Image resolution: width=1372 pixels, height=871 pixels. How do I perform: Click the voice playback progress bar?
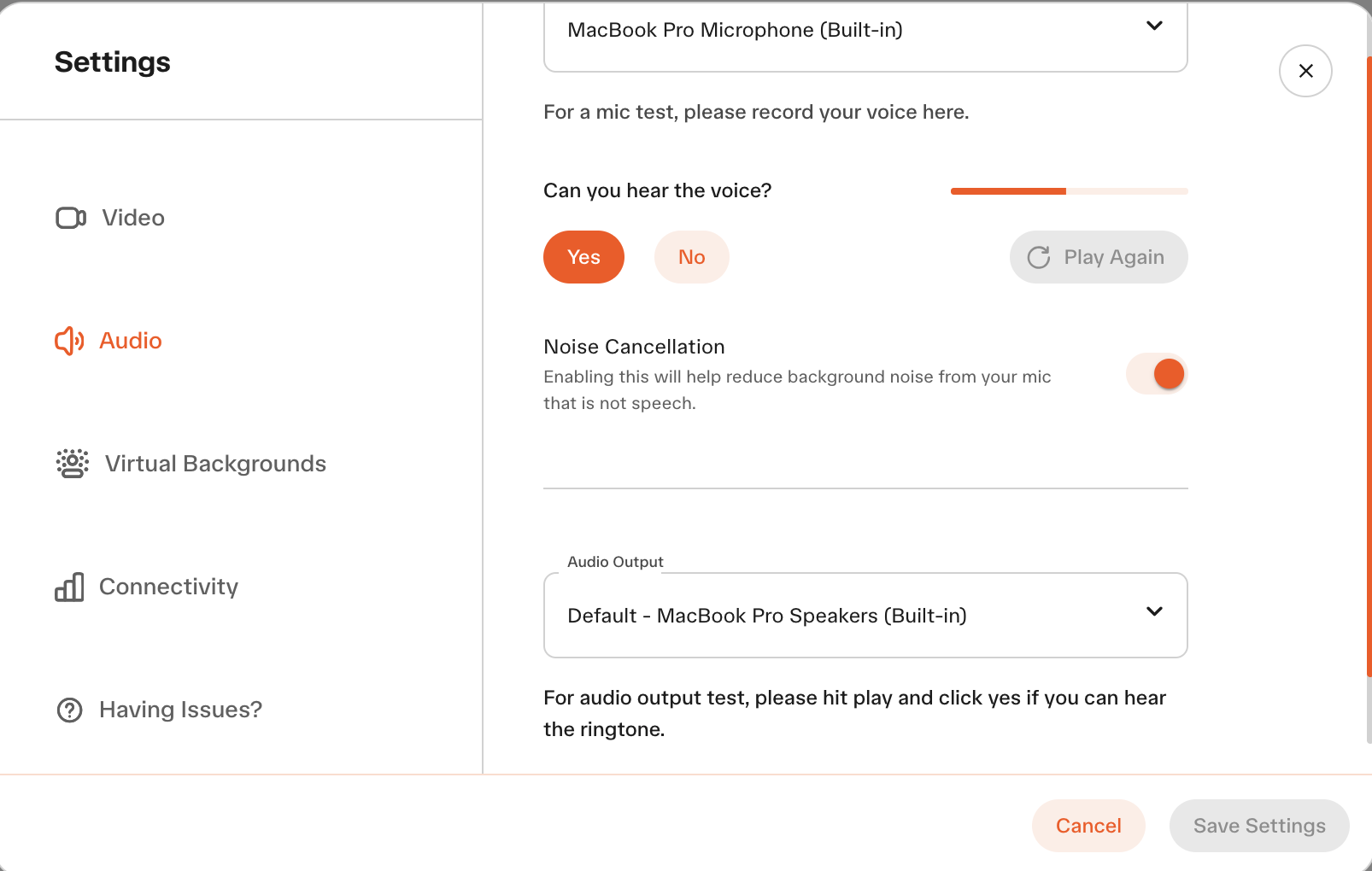[1069, 191]
